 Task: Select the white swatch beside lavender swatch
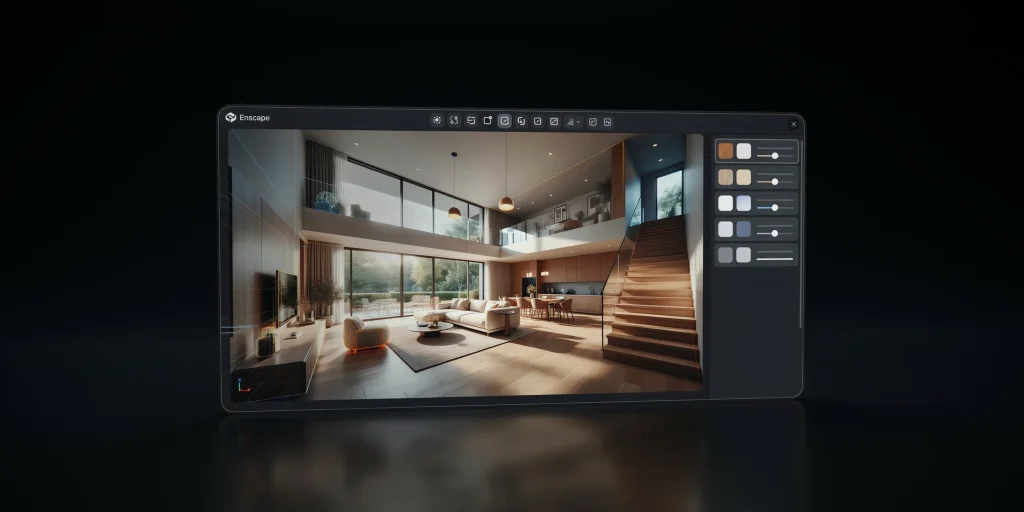tap(726, 203)
